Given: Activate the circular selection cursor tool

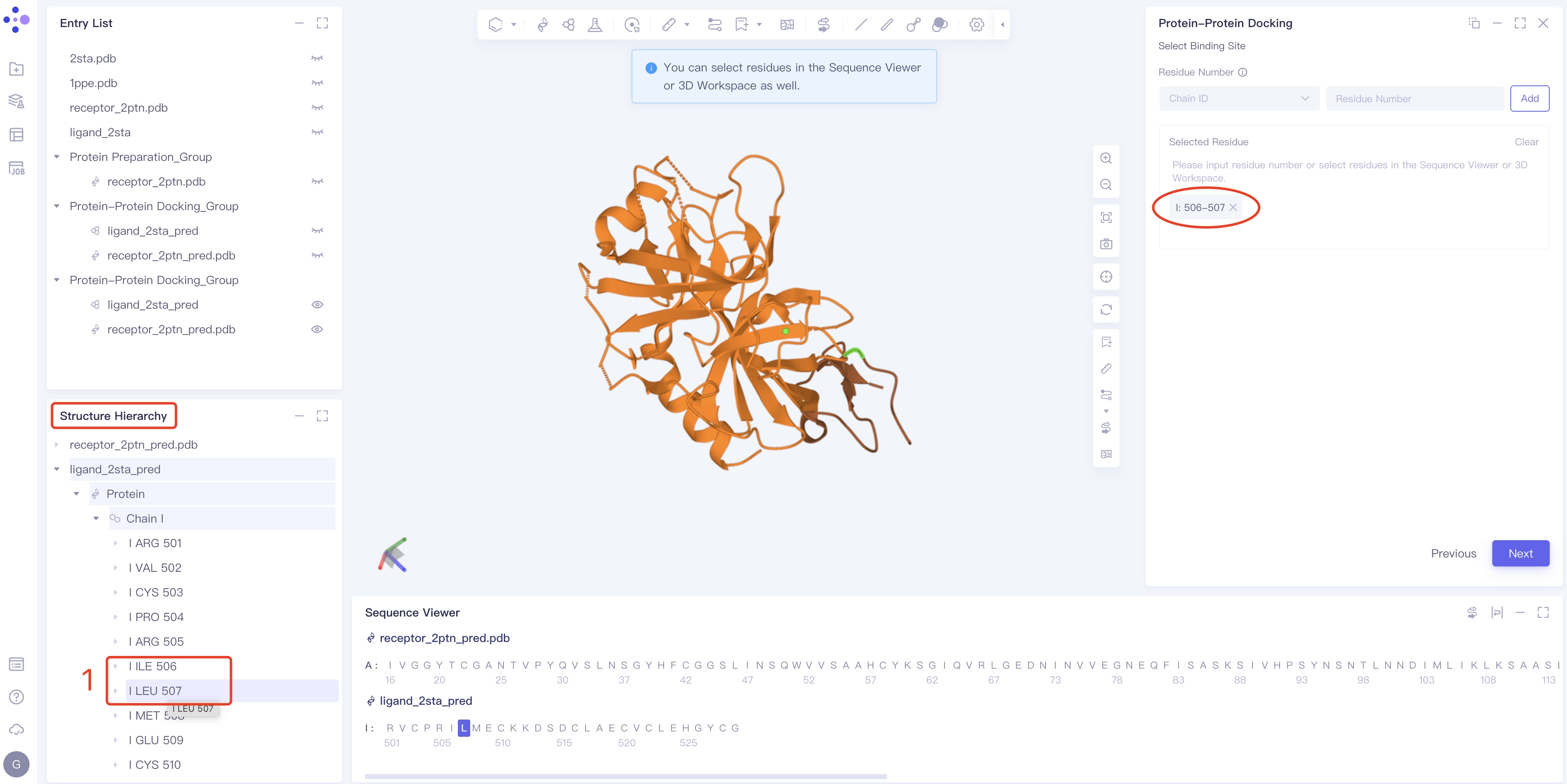Looking at the screenshot, I should click(632, 25).
